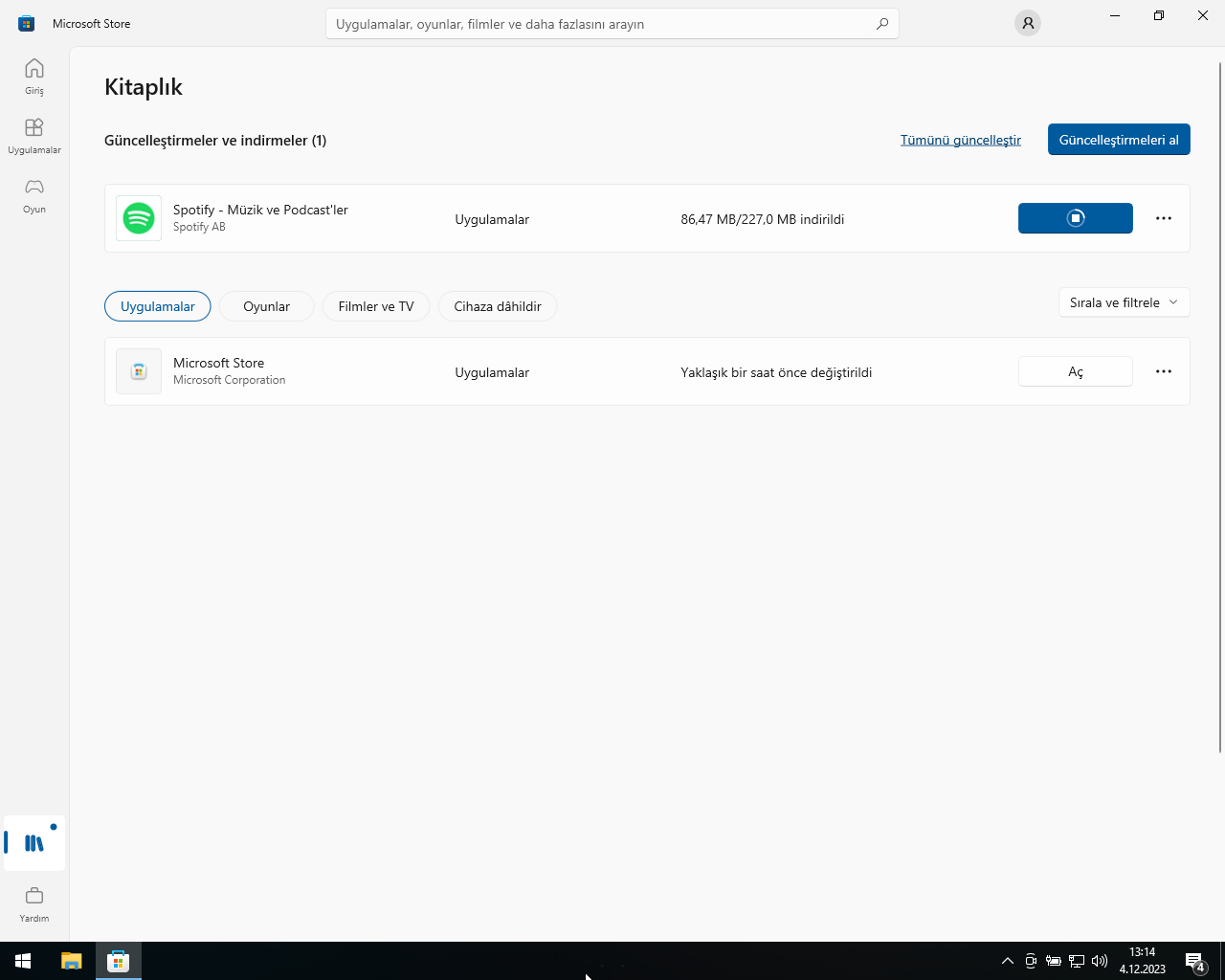Click the search magnifier icon
This screenshot has height=980, width=1225.
(882, 24)
